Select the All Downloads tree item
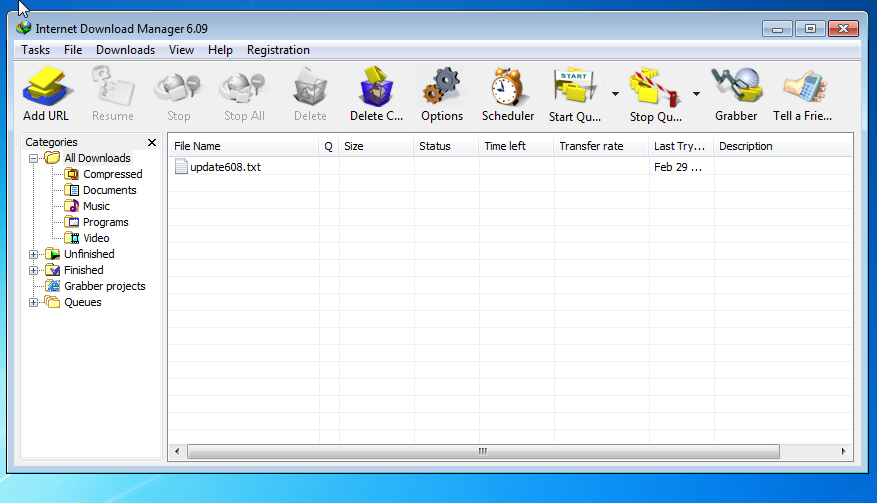Viewport: 877px width, 503px height. tap(97, 158)
